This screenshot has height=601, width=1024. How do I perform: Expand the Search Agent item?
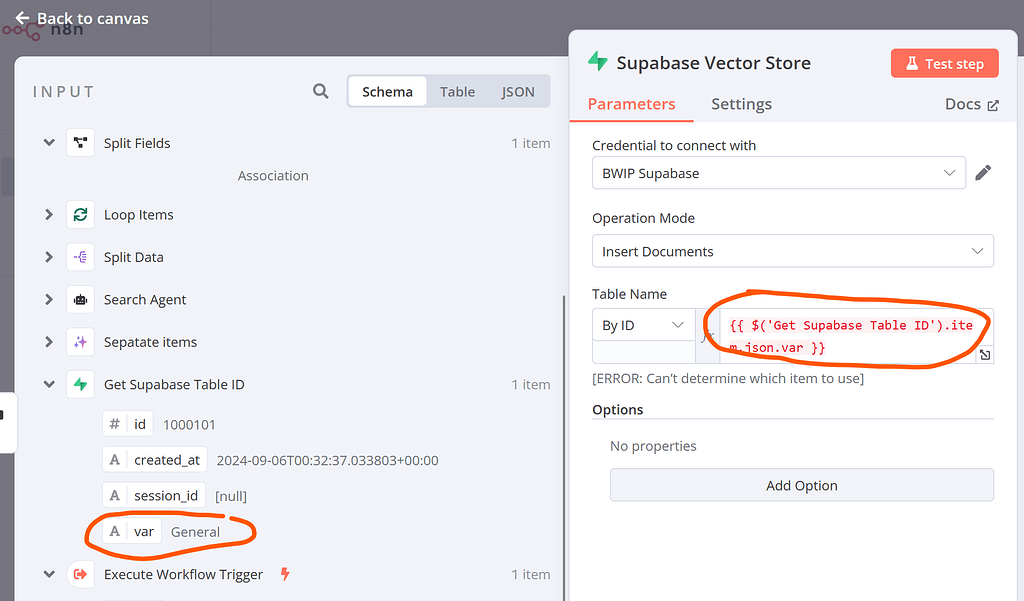pyautogui.click(x=48, y=299)
